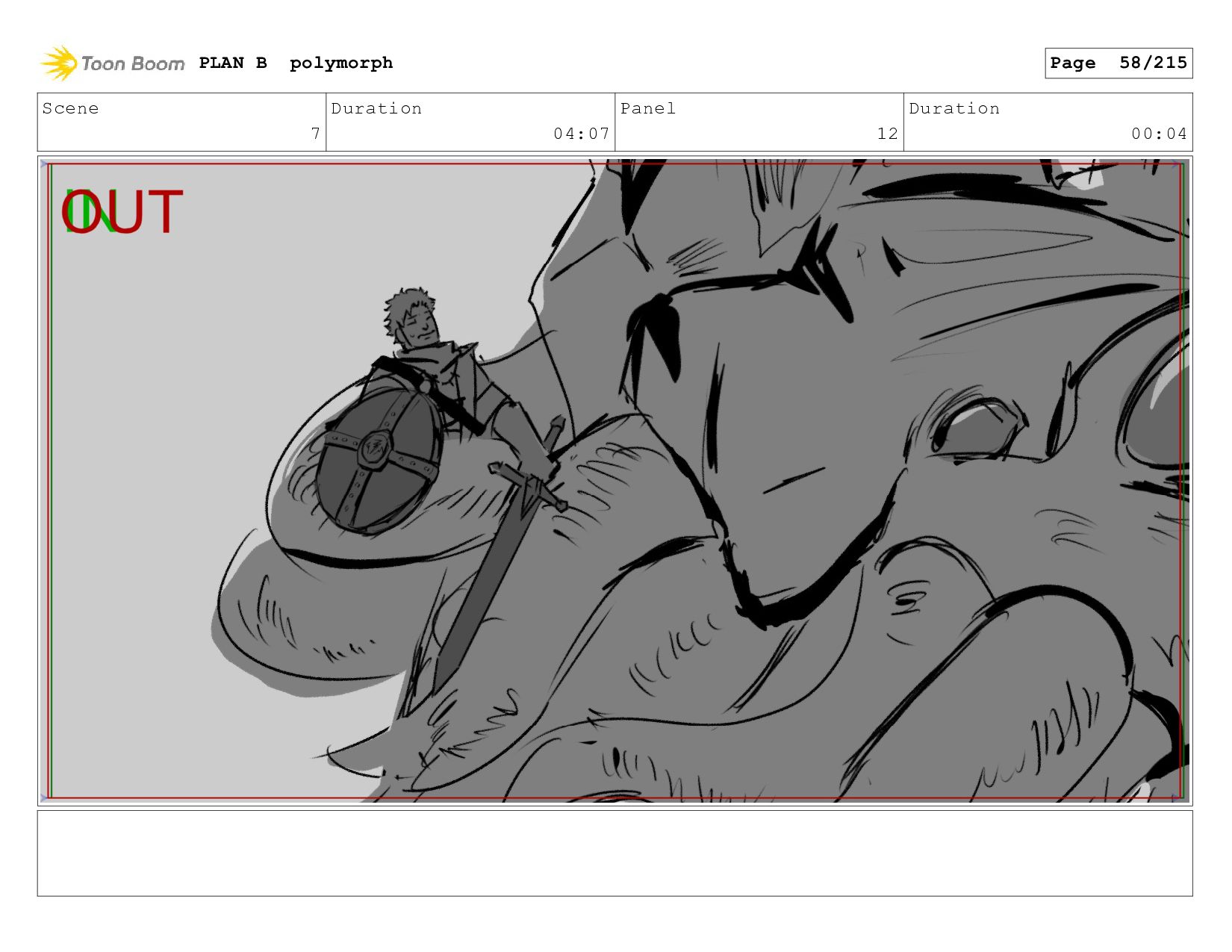1232x952 pixels.
Task: Select the 'PLAN B' project title text
Action: 233,63
